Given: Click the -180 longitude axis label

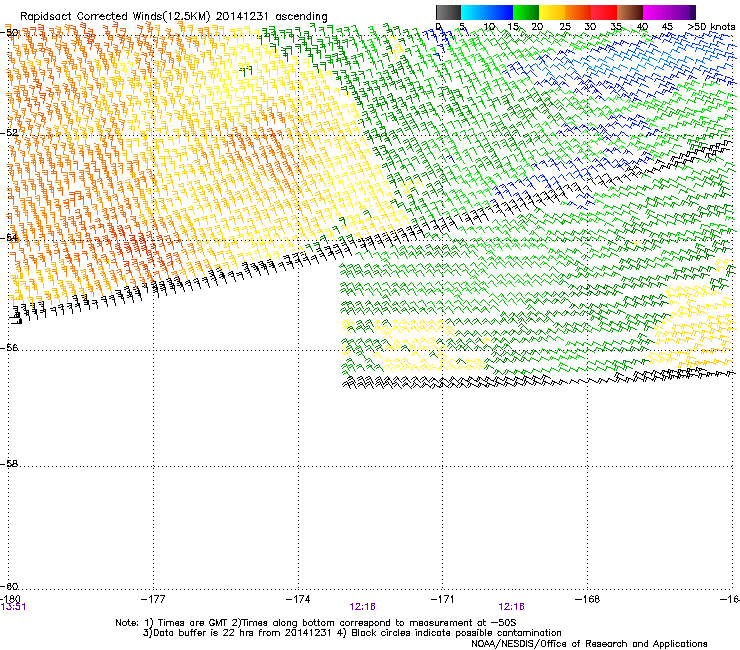Looking at the screenshot, I should (10, 599).
